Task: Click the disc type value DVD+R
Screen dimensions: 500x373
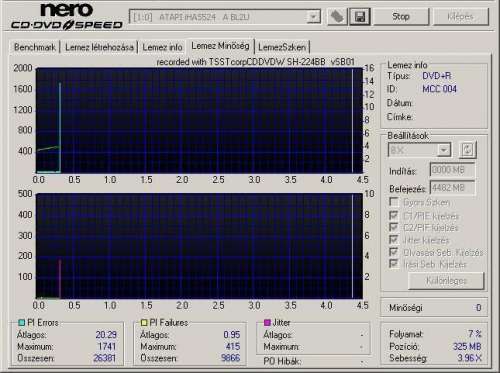Action: click(437, 76)
